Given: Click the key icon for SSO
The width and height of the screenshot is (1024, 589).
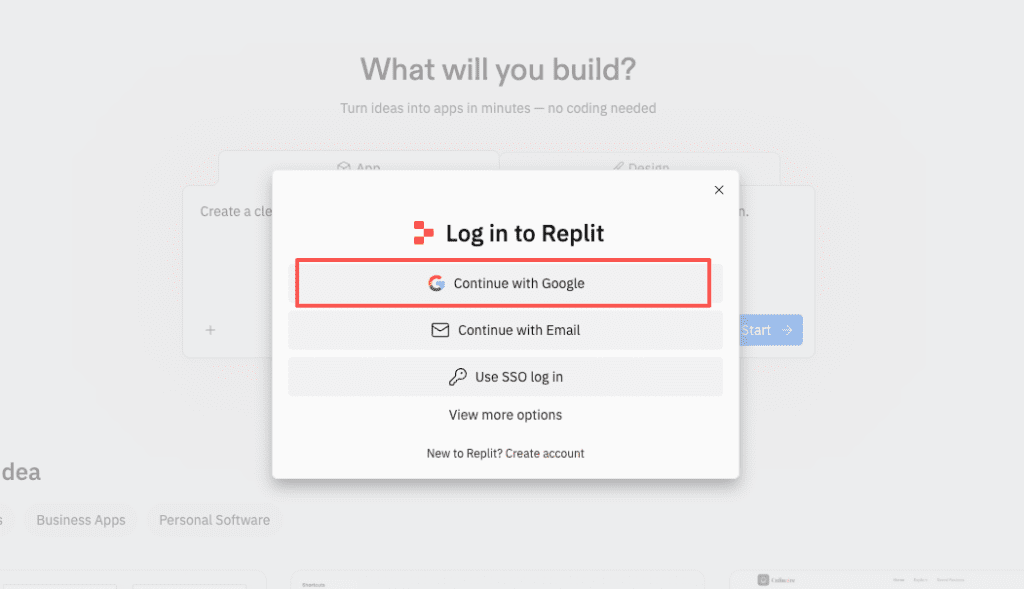Looking at the screenshot, I should (x=458, y=377).
